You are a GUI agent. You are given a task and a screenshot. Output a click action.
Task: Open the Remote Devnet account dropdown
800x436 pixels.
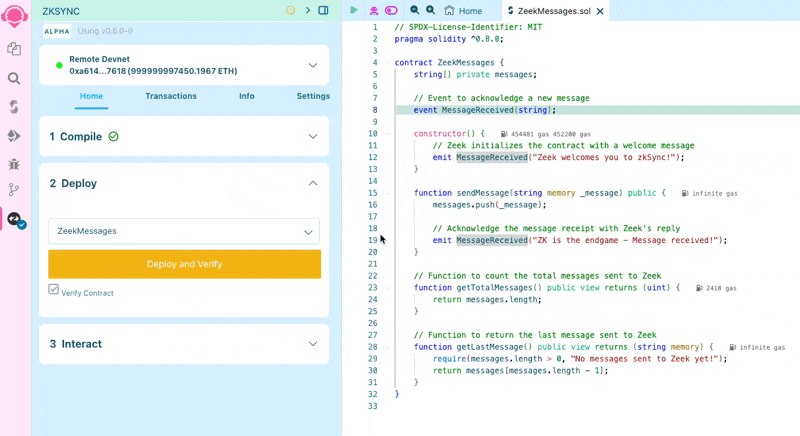point(313,65)
